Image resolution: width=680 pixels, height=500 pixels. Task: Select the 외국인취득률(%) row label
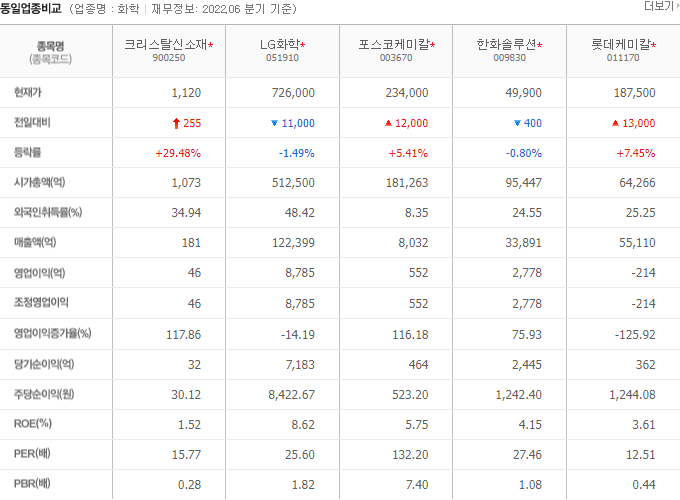pyautogui.click(x=48, y=212)
